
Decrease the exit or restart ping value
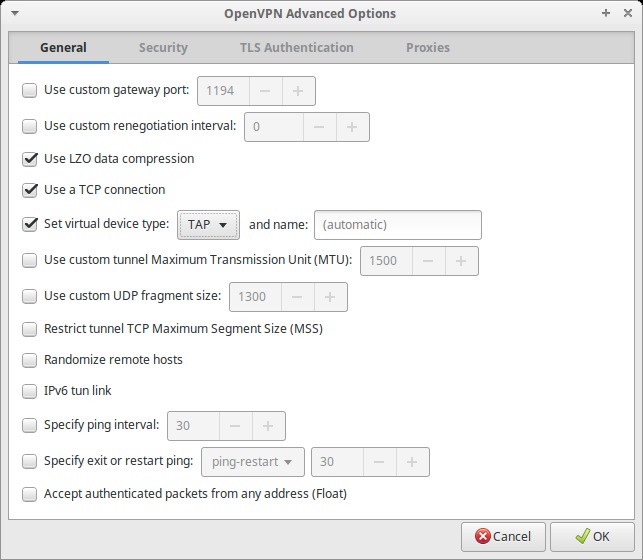click(380, 462)
